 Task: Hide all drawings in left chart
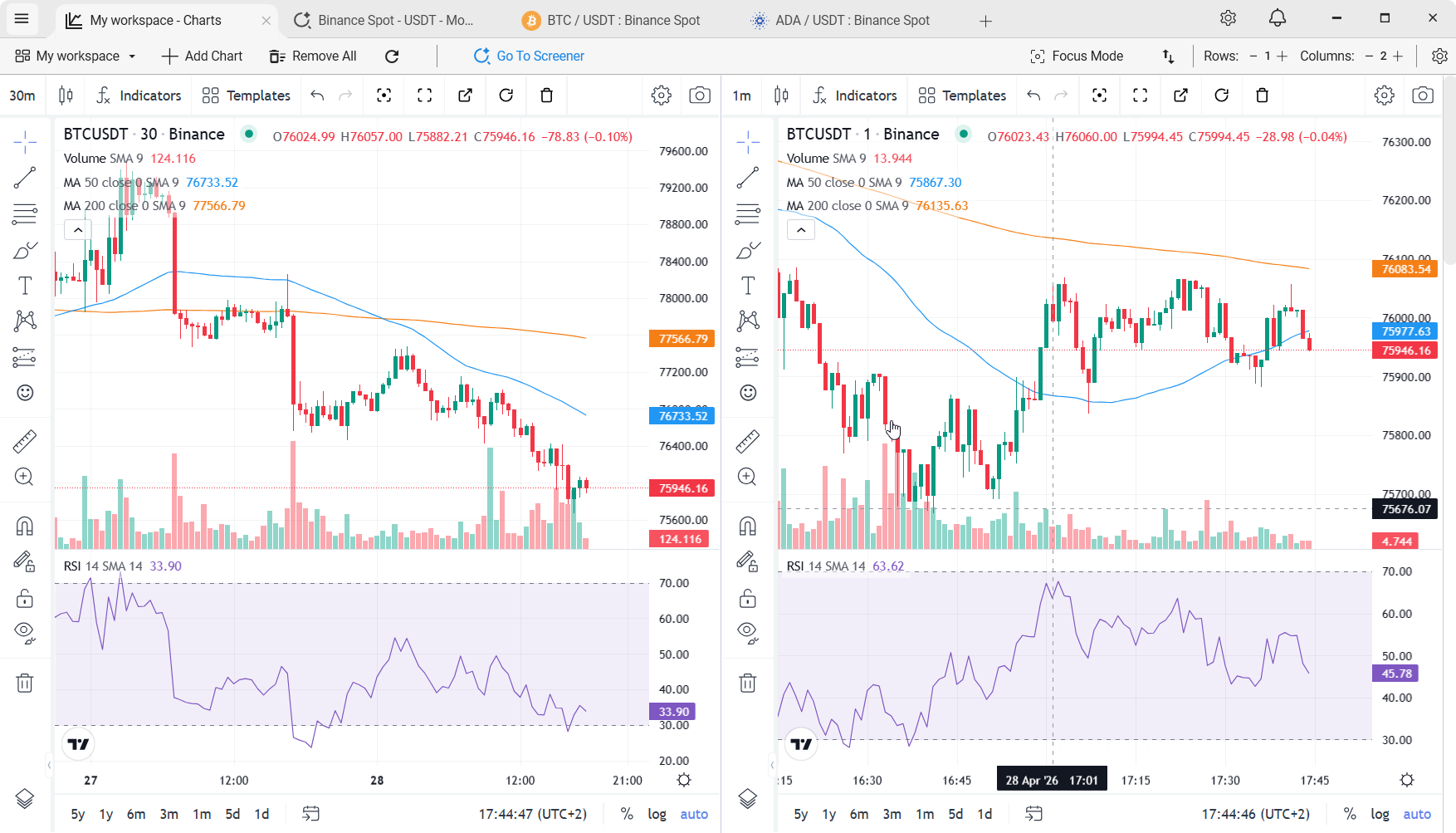[25, 633]
